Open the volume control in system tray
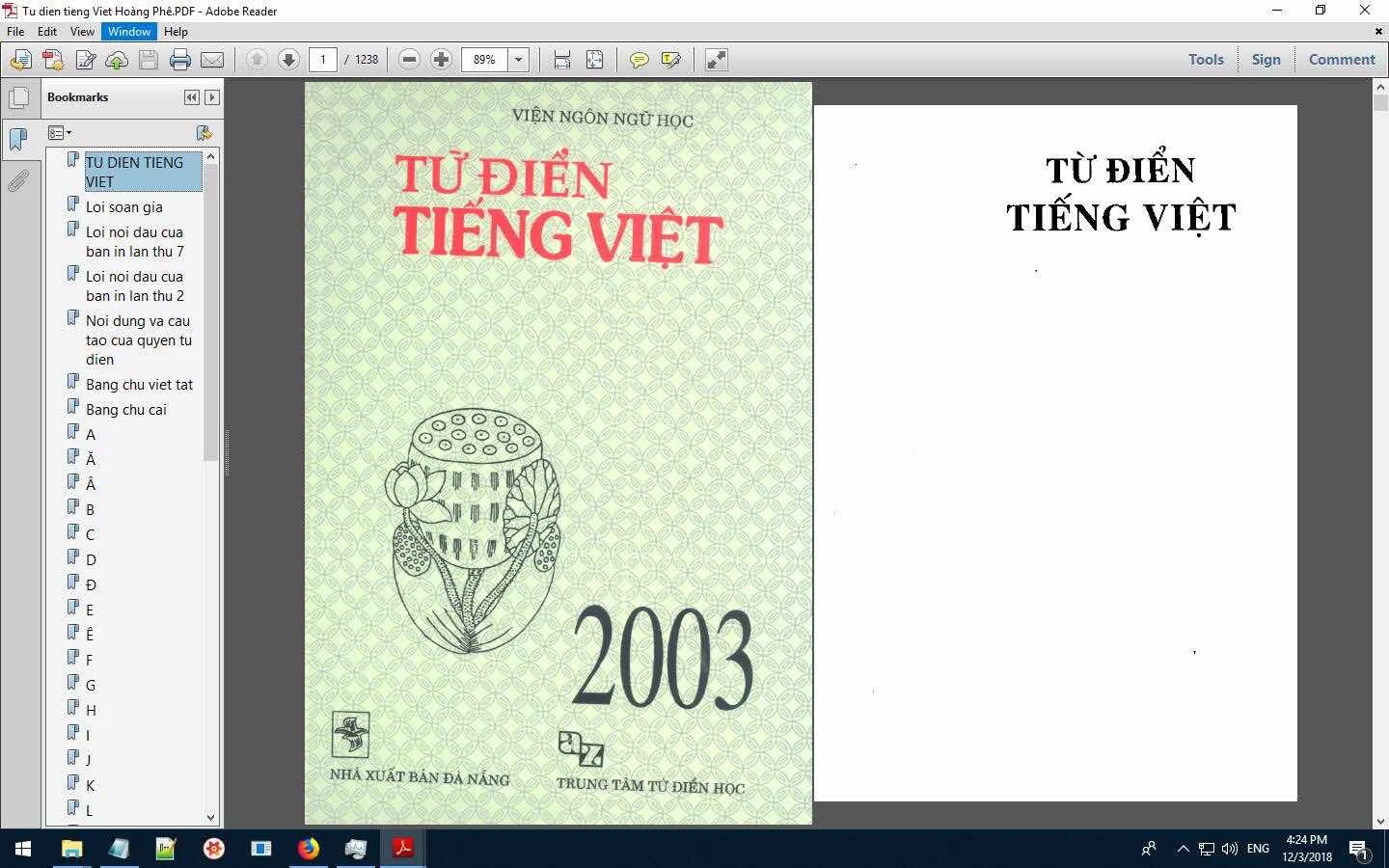1389x868 pixels. click(x=1229, y=849)
